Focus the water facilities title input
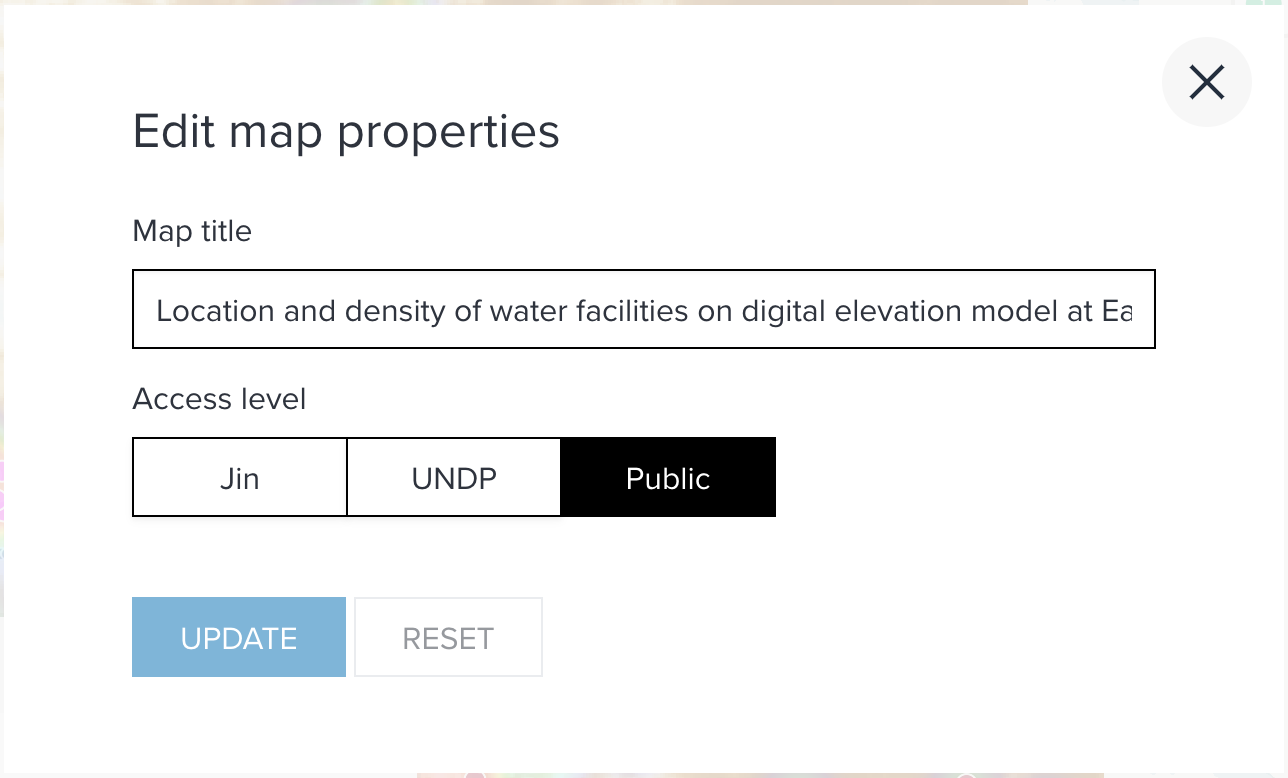This screenshot has width=1288, height=778. coord(643,309)
